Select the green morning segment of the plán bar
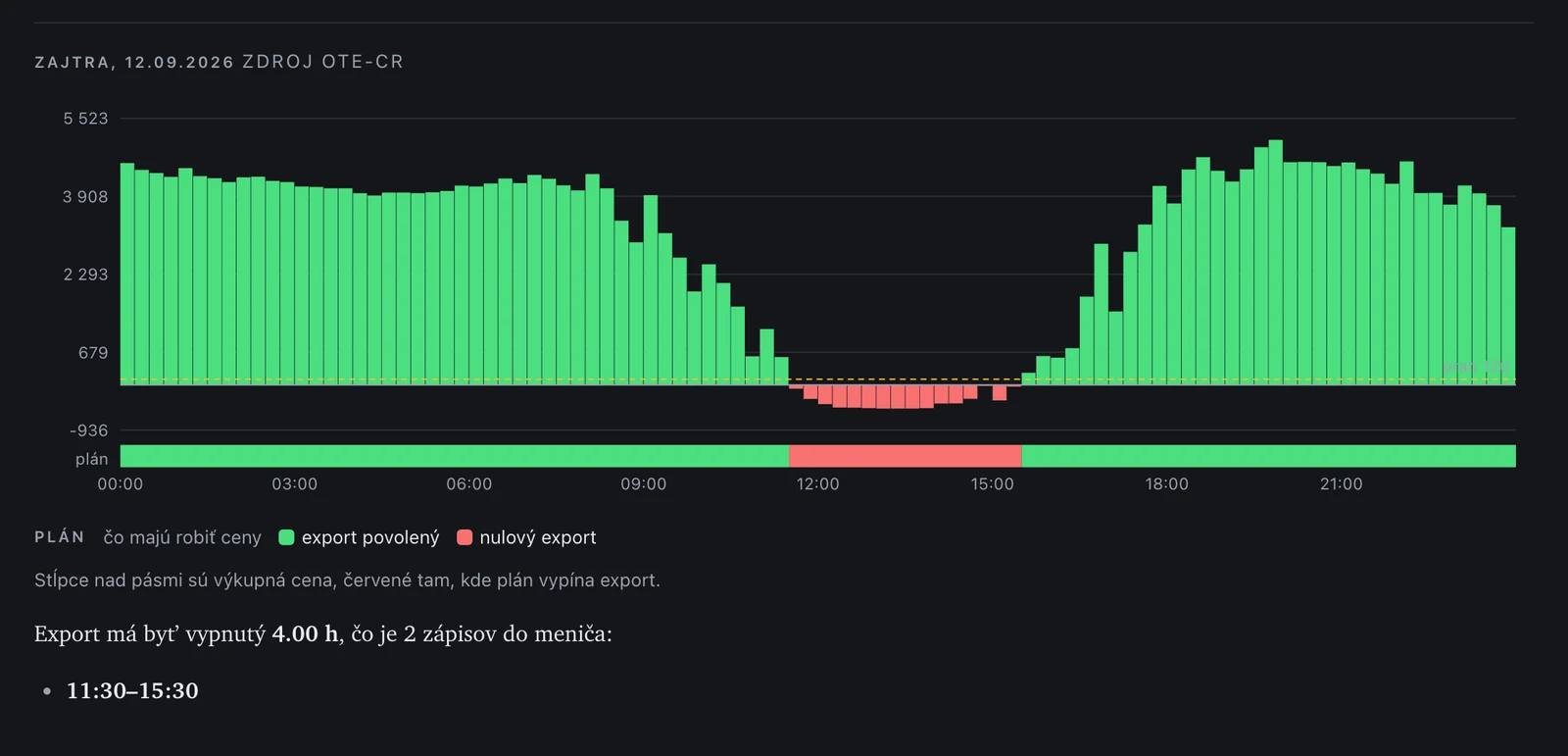The width and height of the screenshot is (1568, 756). coord(455,456)
